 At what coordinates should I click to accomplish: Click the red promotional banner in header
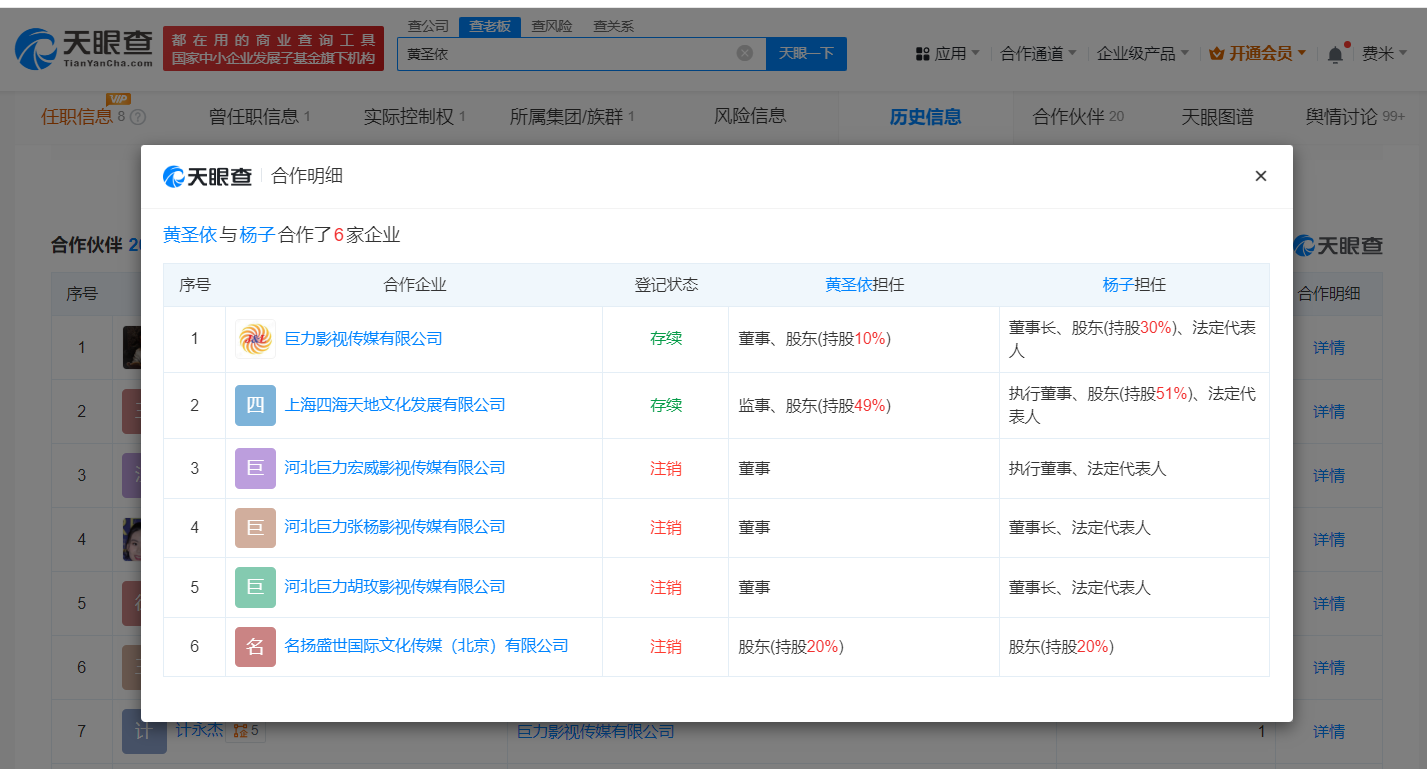[x=273, y=49]
